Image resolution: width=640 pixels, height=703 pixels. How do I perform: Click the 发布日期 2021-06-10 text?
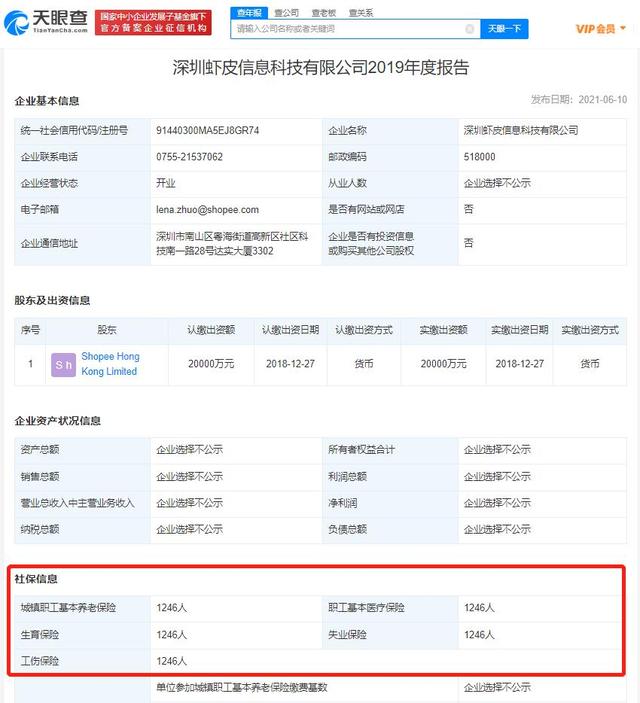click(x=579, y=100)
